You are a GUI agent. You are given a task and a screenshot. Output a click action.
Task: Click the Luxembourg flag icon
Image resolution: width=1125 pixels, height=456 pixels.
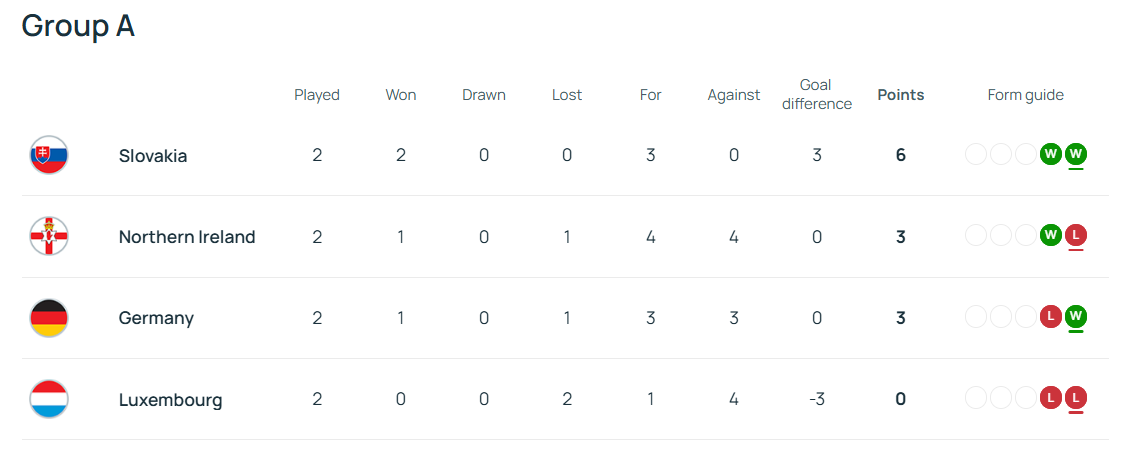[x=49, y=399]
